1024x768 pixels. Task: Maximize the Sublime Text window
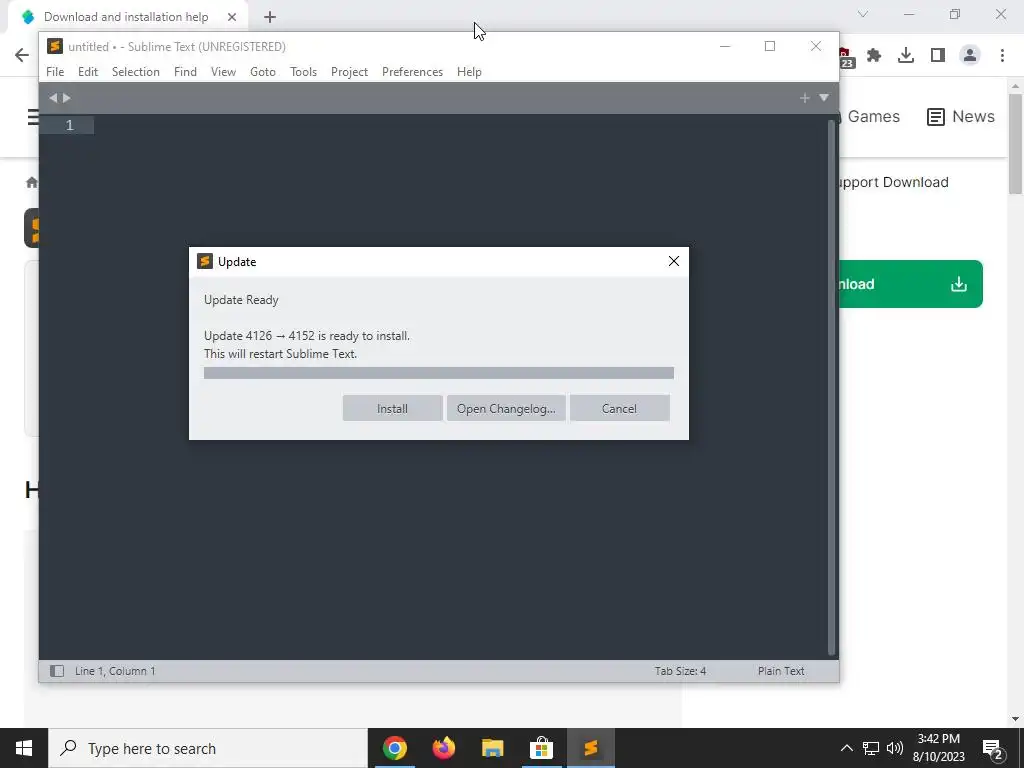770,46
